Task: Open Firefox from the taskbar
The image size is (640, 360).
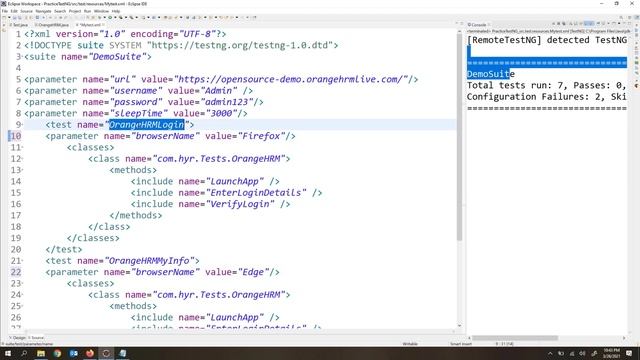Action: tap(90, 353)
